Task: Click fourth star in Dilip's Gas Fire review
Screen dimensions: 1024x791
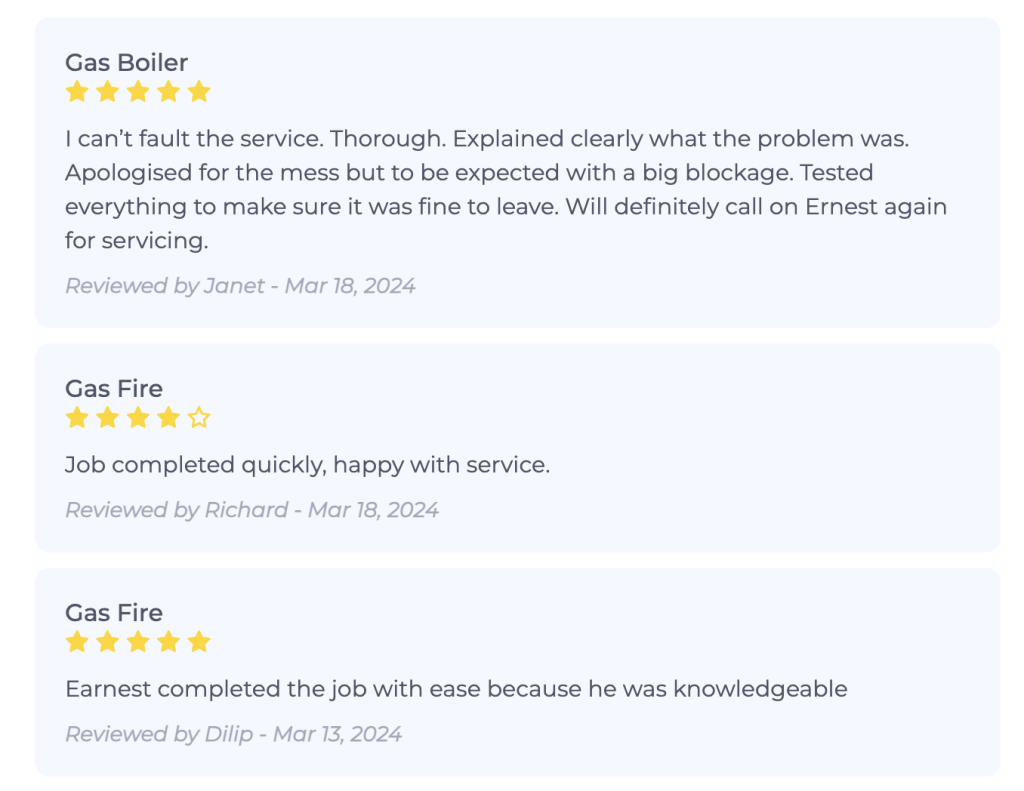Action: (168, 642)
